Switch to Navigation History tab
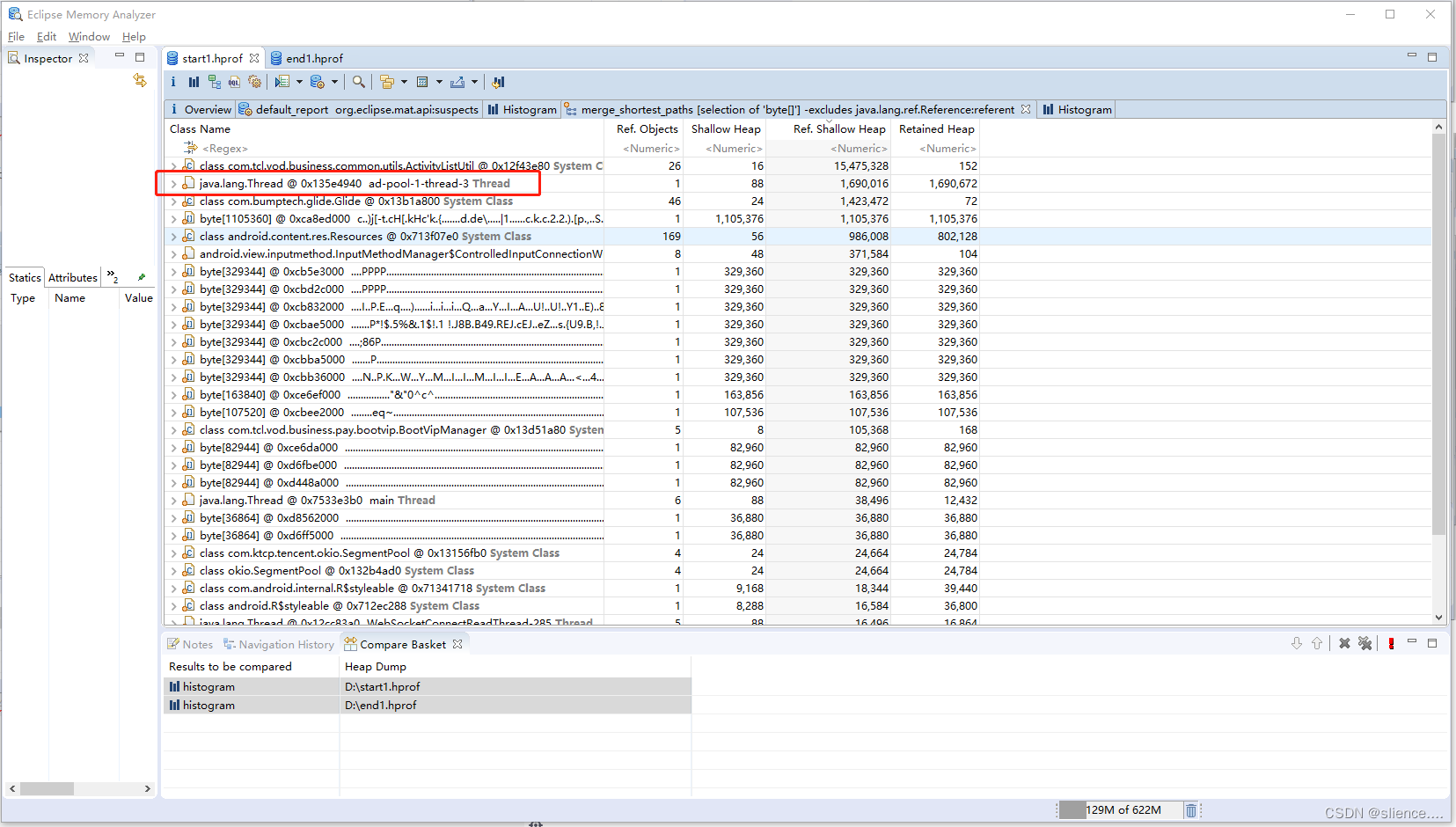The width and height of the screenshot is (1456, 827). pos(278,644)
